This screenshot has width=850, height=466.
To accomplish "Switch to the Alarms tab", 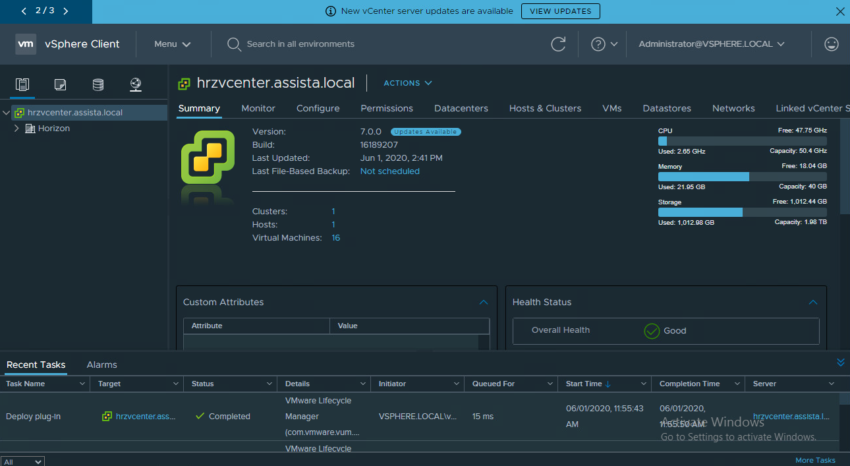I will pyautogui.click(x=102, y=365).
